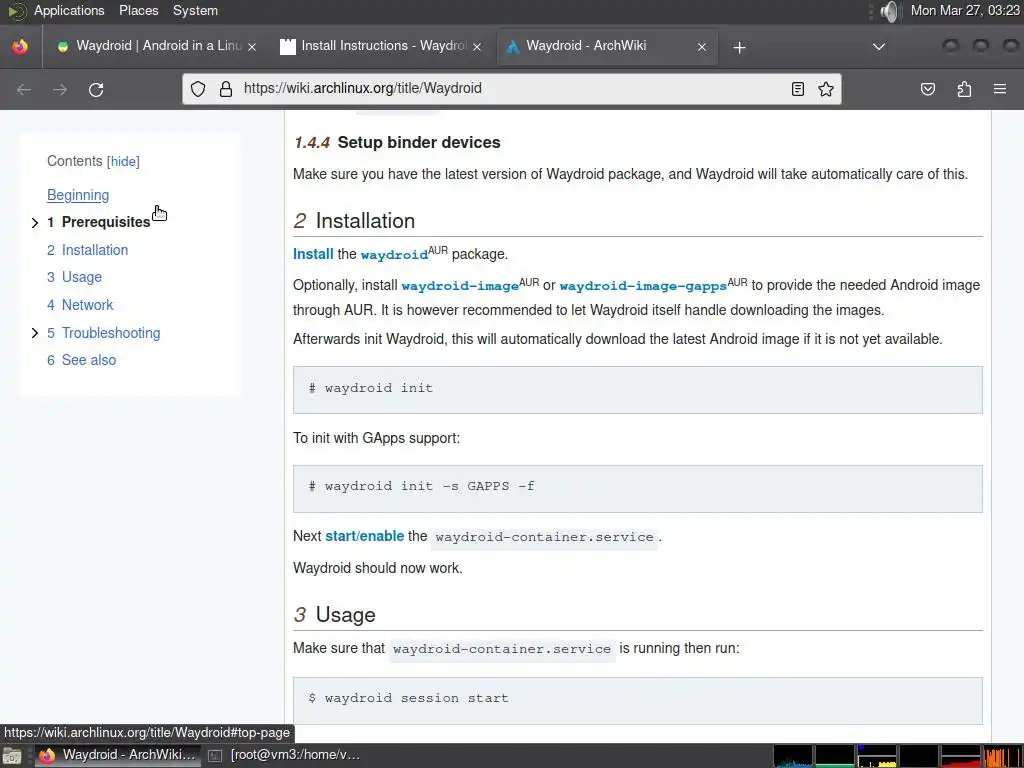Click the 'waydroid session start' code block
Image resolution: width=1024 pixels, height=768 pixels.
[637, 701]
